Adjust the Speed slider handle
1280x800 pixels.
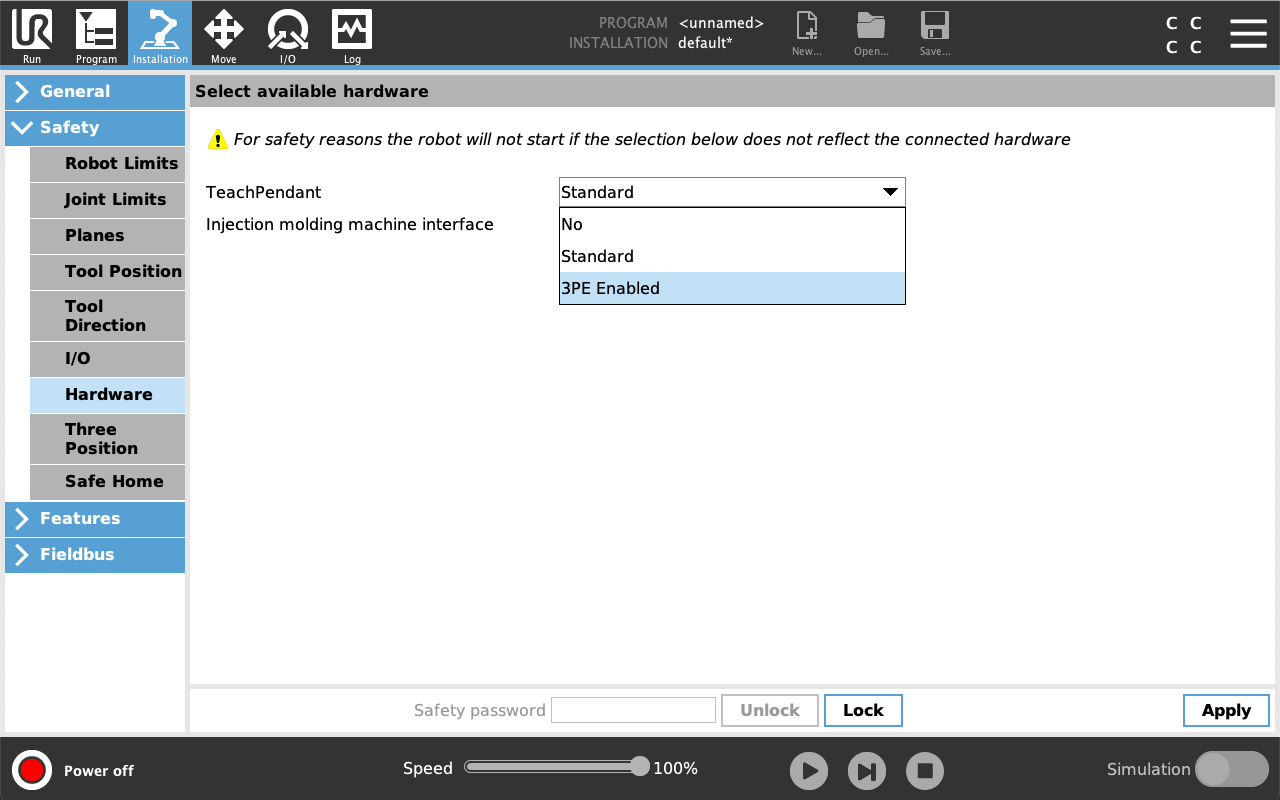click(640, 767)
